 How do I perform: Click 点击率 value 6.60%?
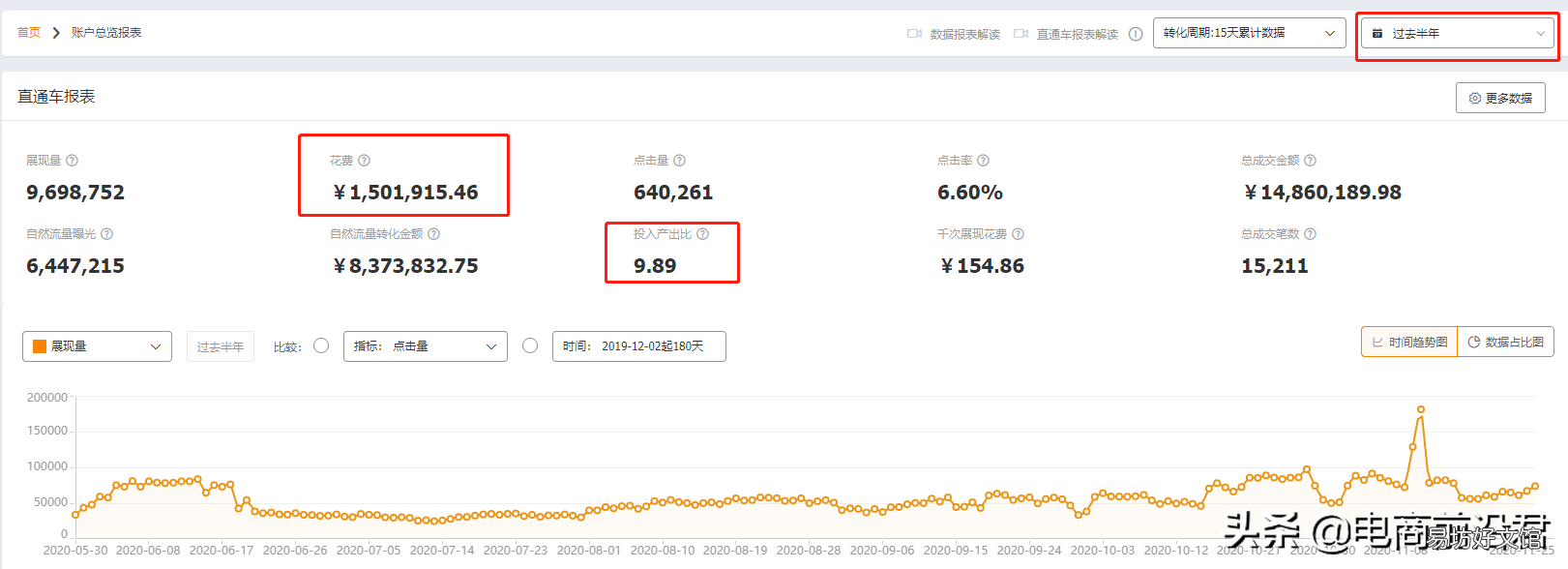[x=970, y=193]
